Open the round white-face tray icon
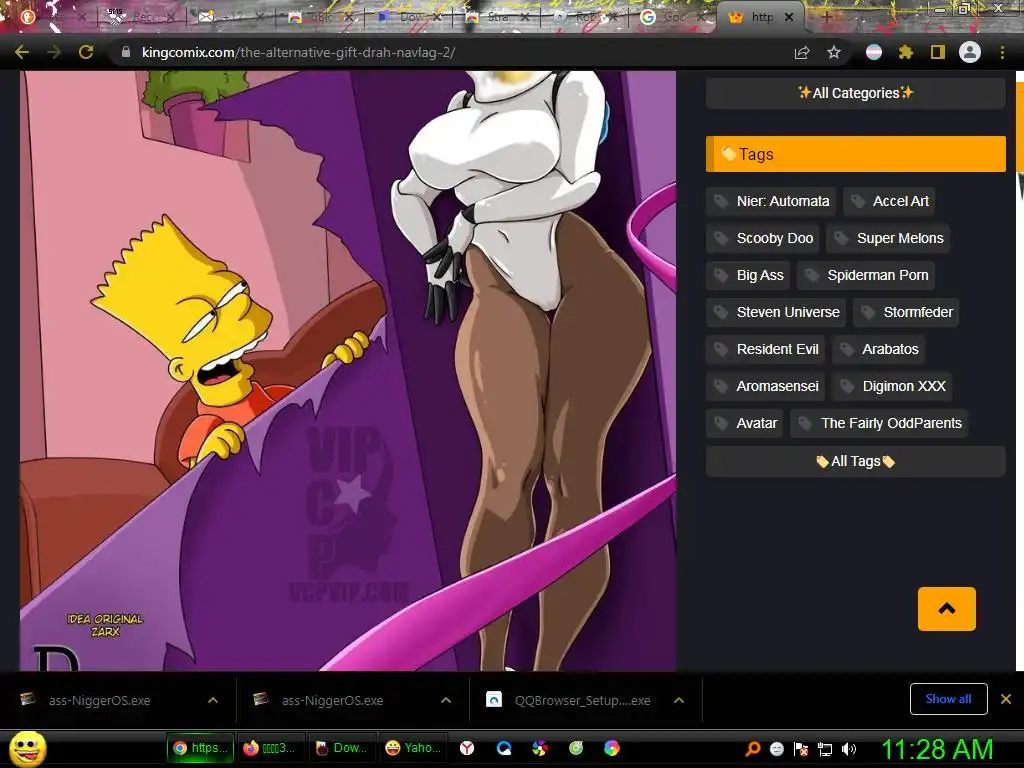Image resolution: width=1024 pixels, height=768 pixels. [x=776, y=748]
